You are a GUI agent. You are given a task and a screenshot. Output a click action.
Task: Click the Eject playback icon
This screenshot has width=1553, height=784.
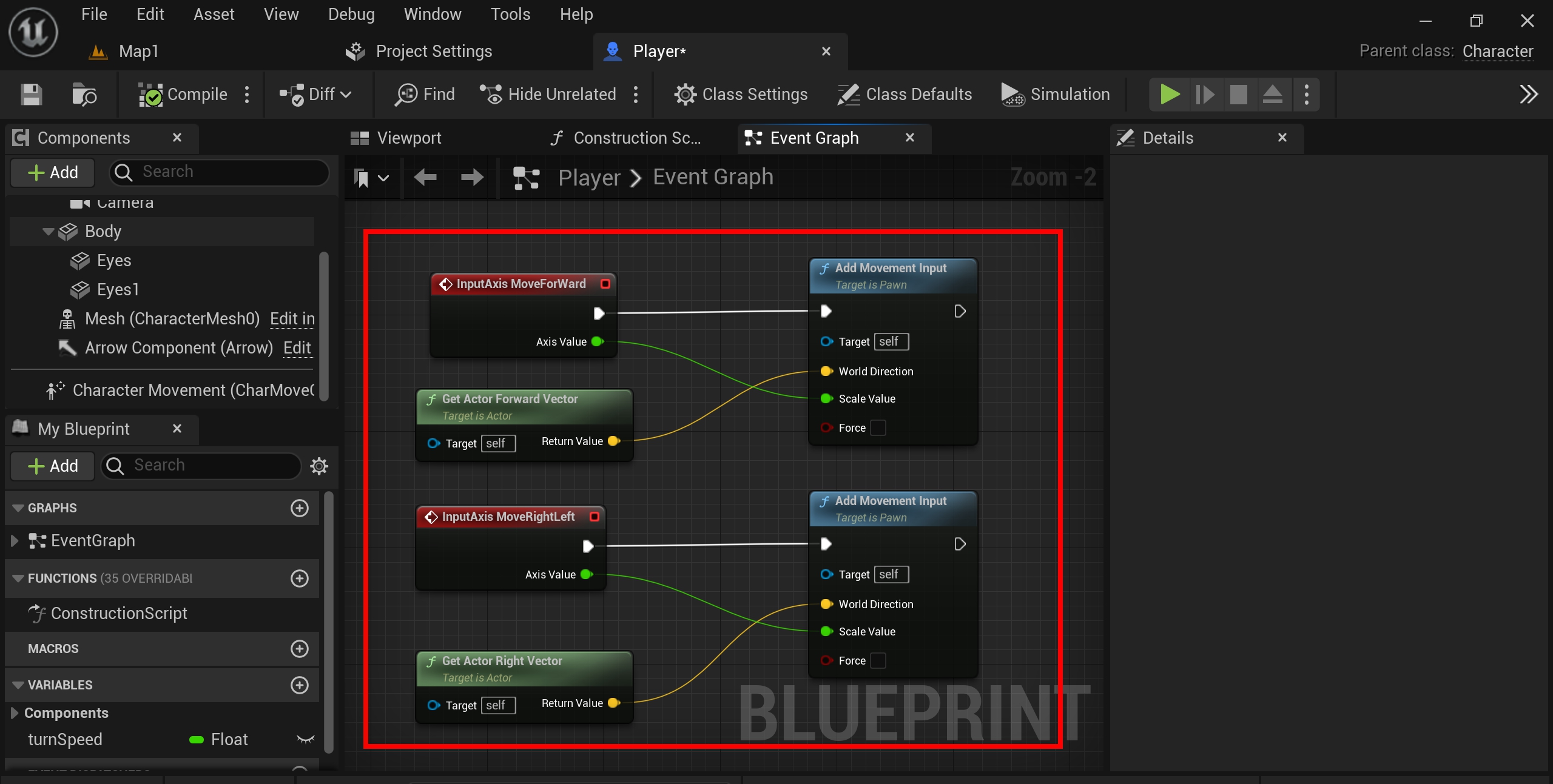click(x=1272, y=95)
